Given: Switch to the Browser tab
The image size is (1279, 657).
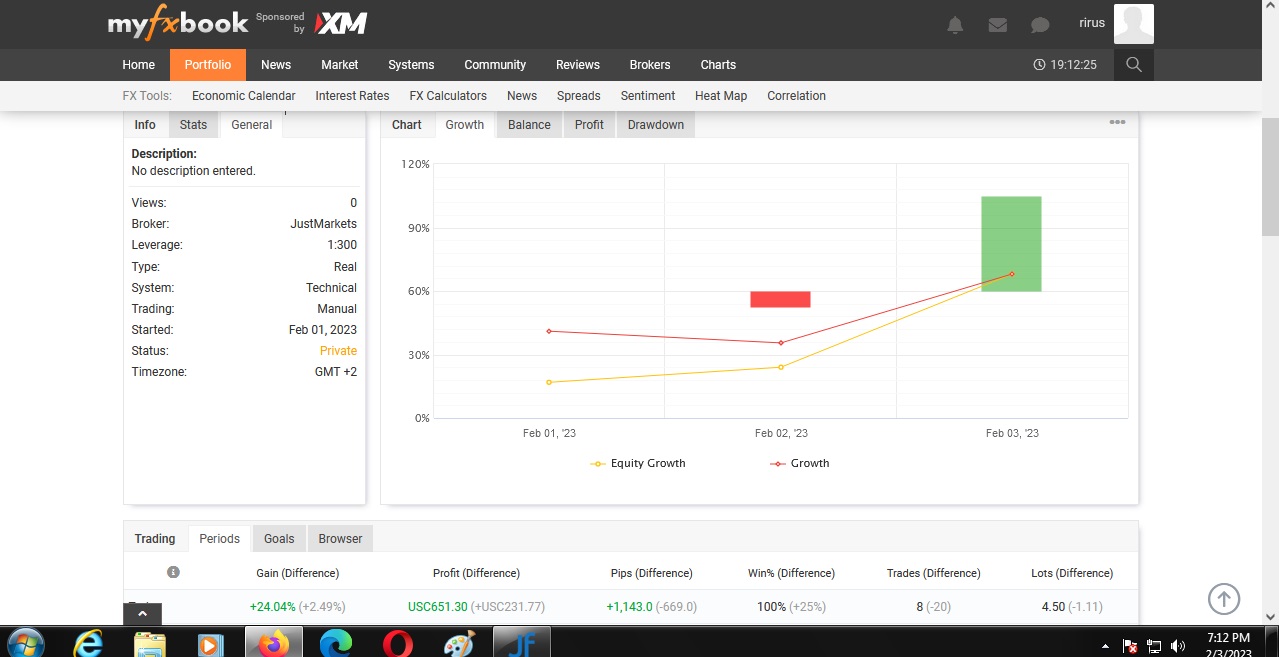Looking at the screenshot, I should (x=341, y=538).
